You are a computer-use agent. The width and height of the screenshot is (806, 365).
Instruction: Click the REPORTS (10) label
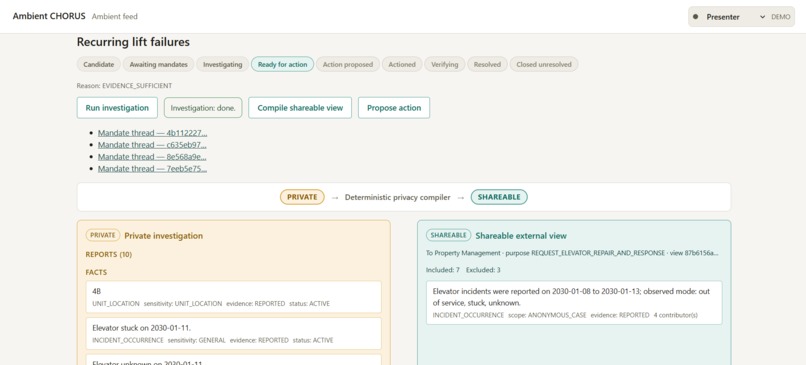click(109, 254)
